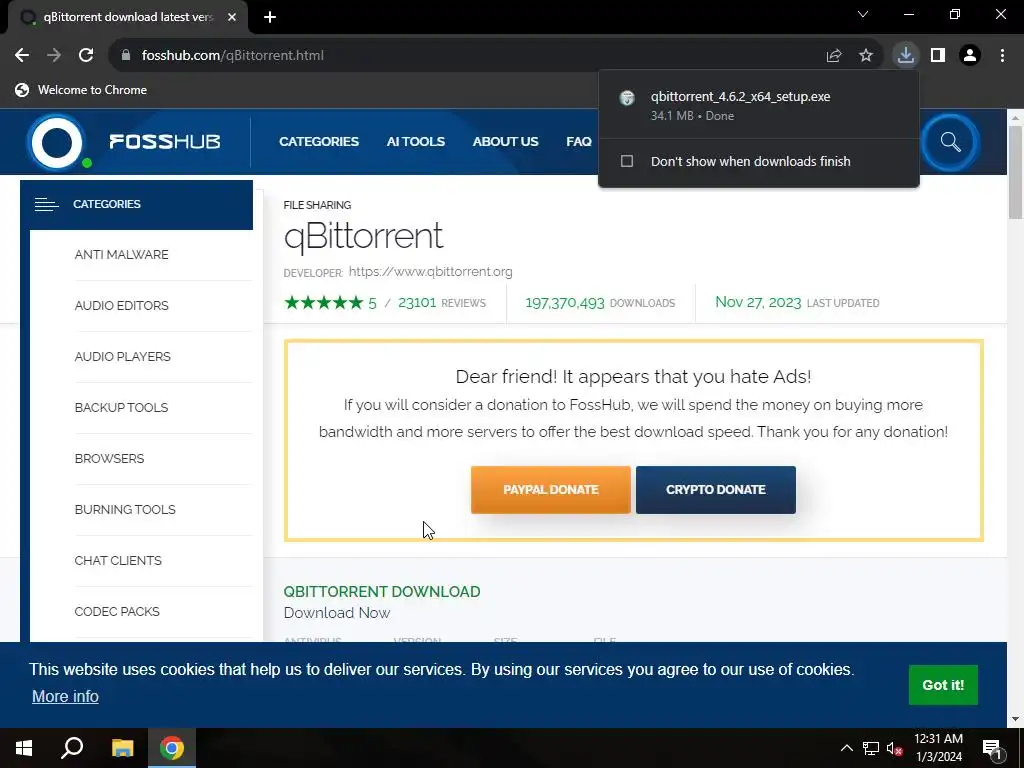Image resolution: width=1024 pixels, height=768 pixels.
Task: Check Don't show when downloads finish
Action: (x=627, y=161)
